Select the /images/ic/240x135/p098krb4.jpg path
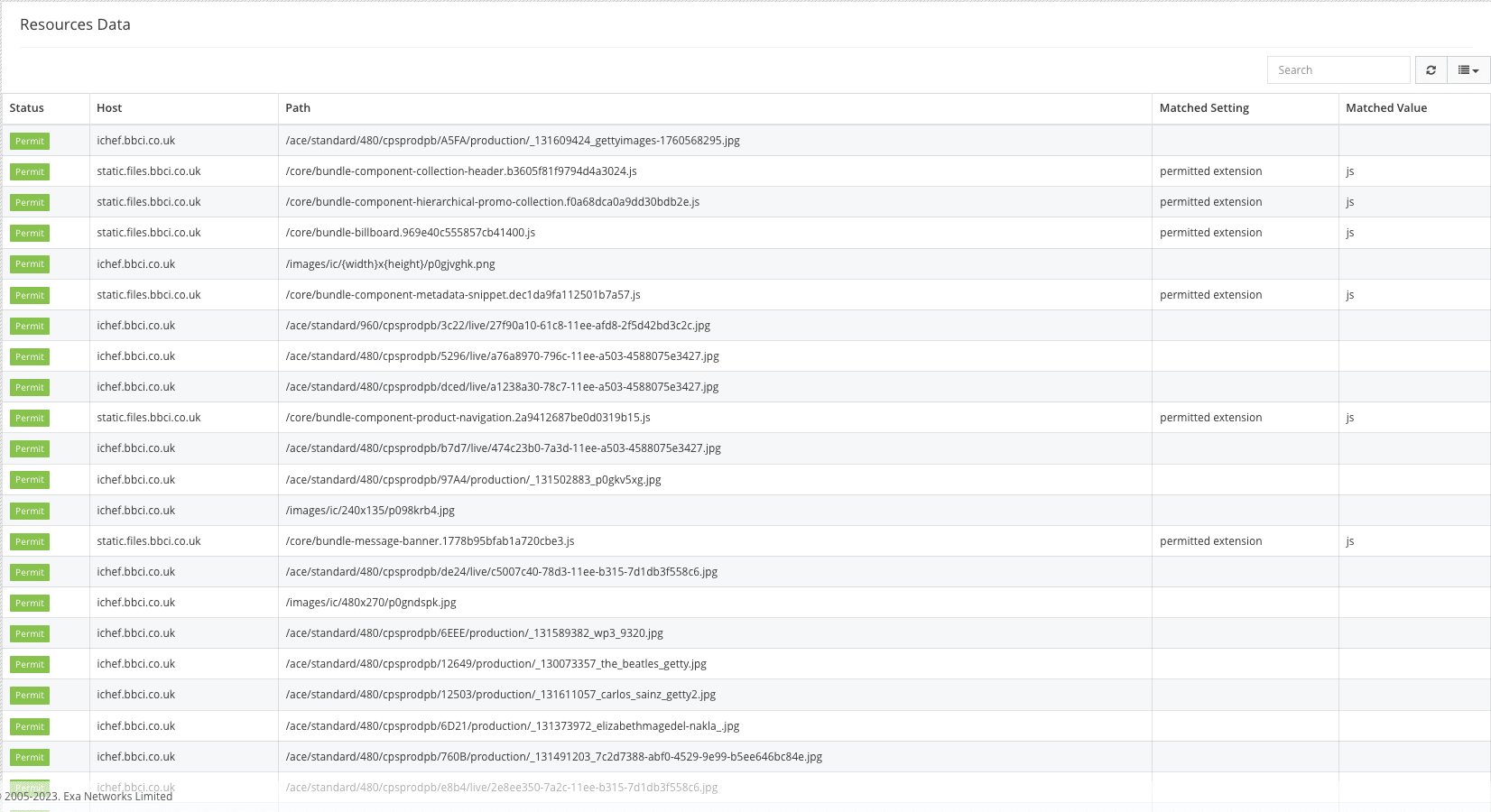The width and height of the screenshot is (1491, 812). [370, 511]
